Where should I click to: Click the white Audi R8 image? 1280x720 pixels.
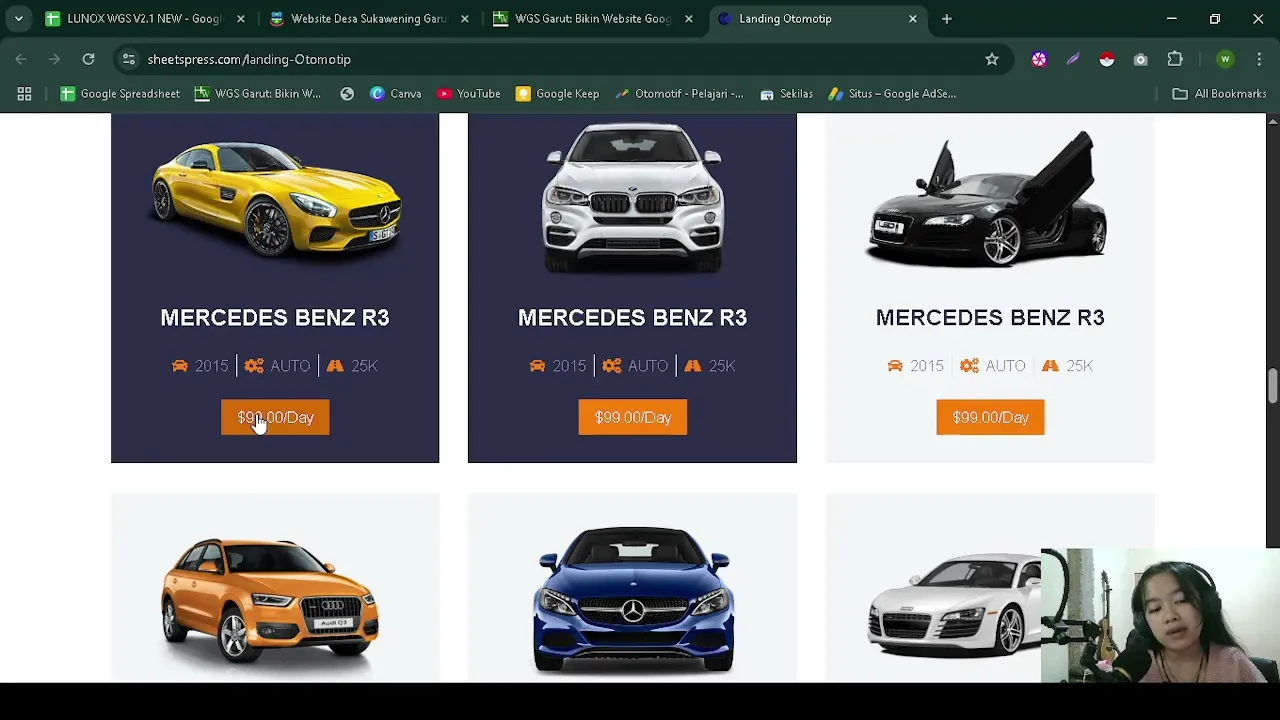tap(955, 607)
